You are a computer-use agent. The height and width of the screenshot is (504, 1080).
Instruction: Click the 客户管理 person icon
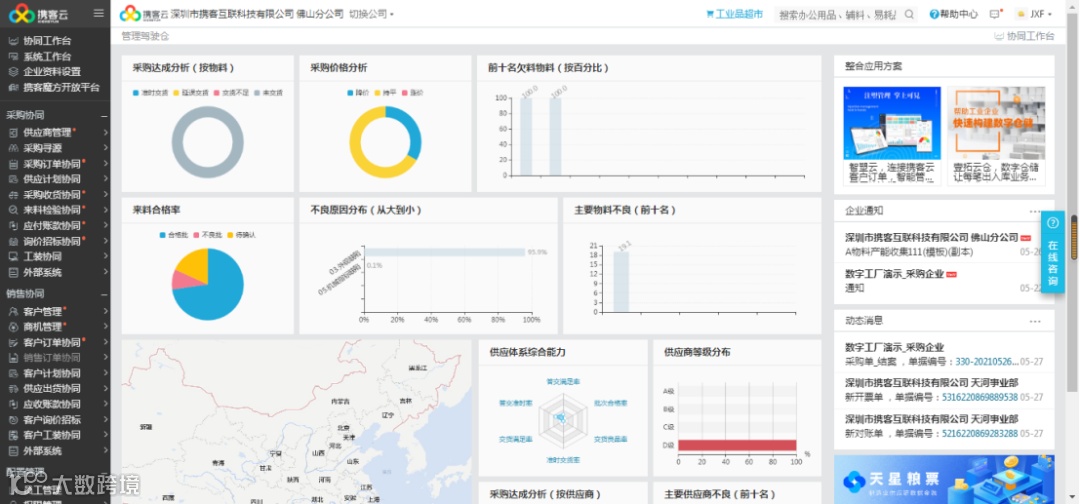coord(13,311)
